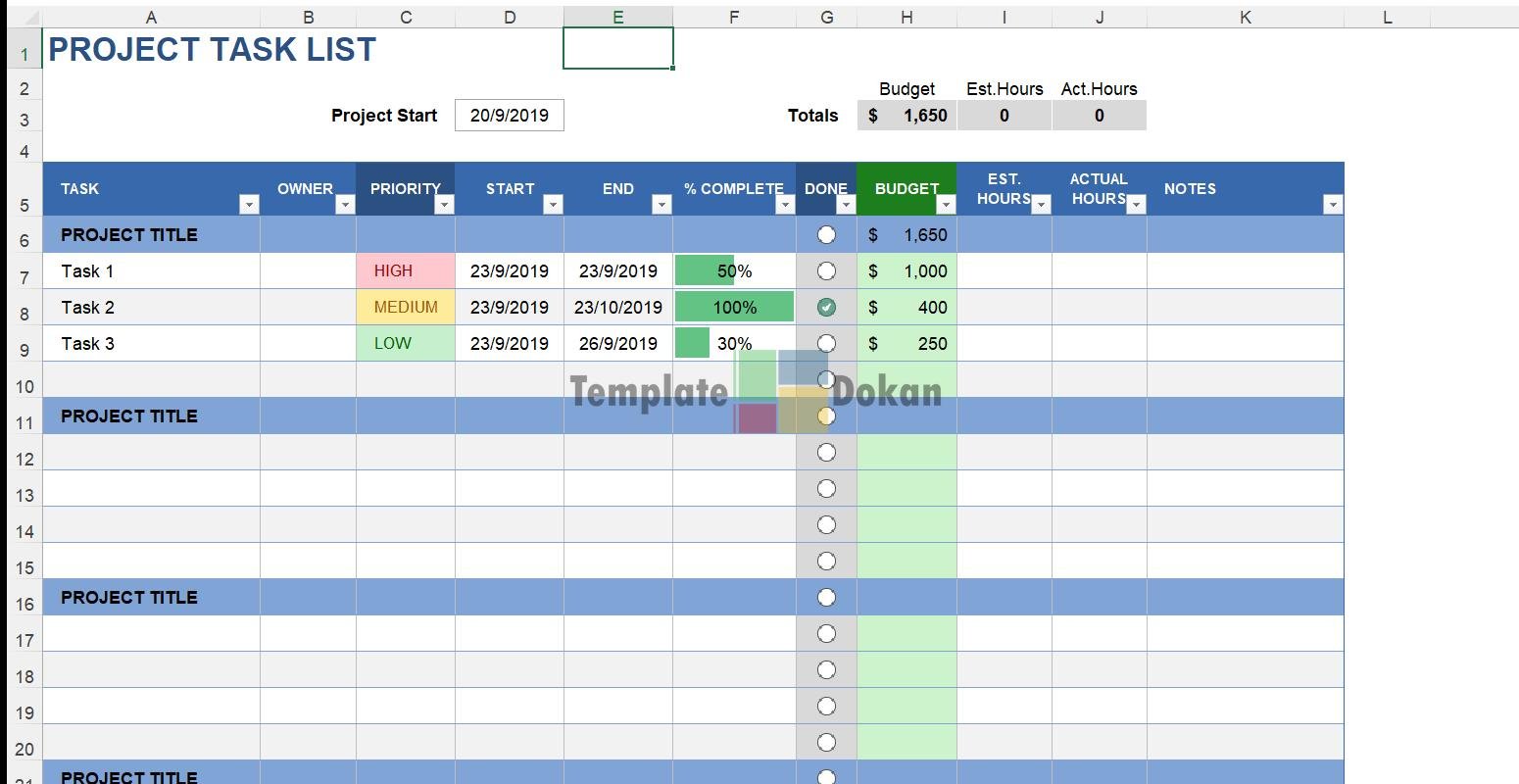Open the % COMPLETE filter dropdown

pyautogui.click(x=785, y=204)
